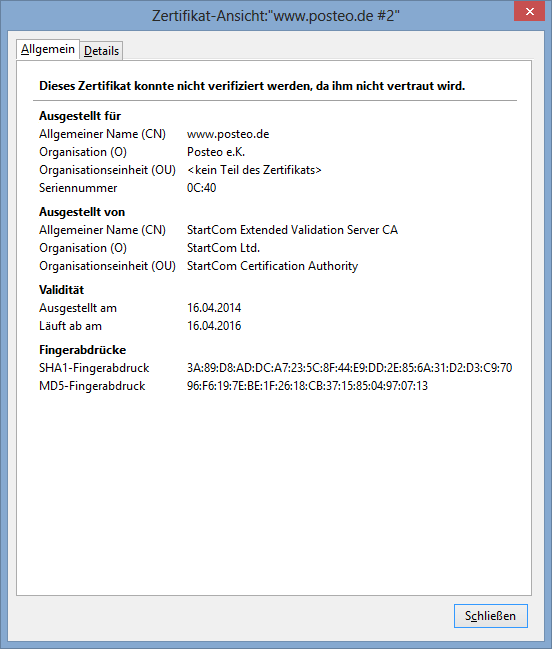Select the Allgemein tab
The width and height of the screenshot is (552, 649).
(x=48, y=49)
